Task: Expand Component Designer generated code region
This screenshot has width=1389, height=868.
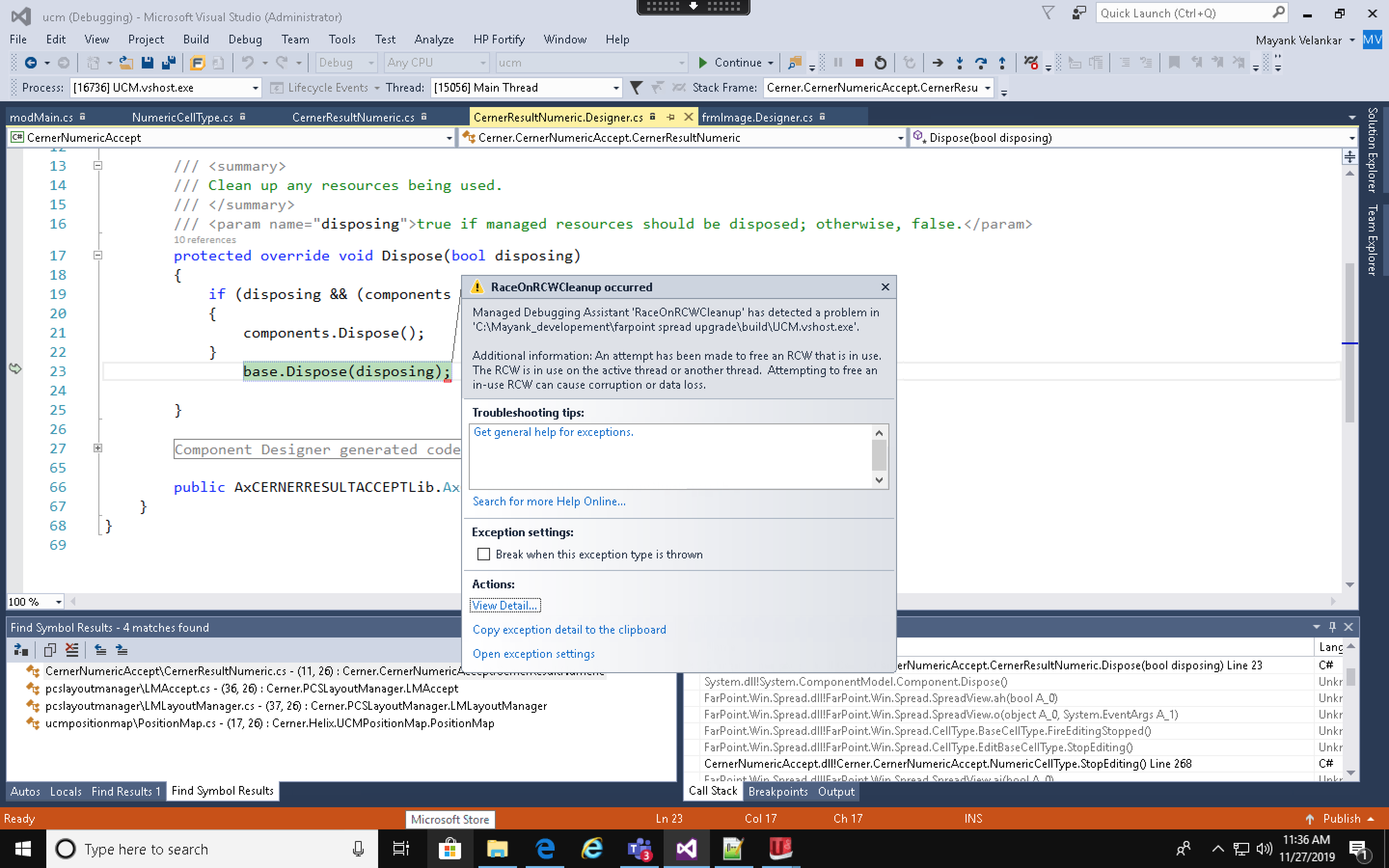Action: tap(98, 448)
